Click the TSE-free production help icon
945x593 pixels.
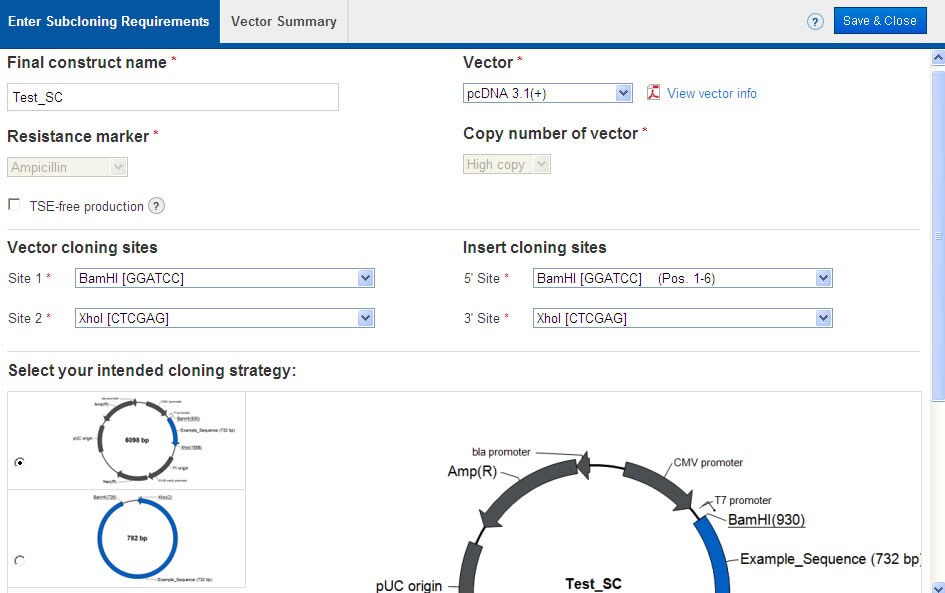point(156,206)
